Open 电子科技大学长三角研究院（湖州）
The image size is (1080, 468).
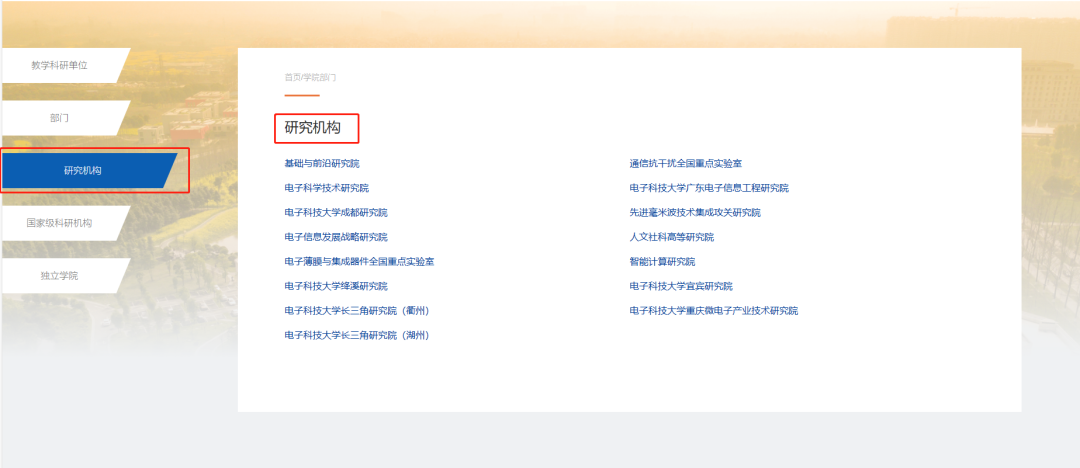[x=357, y=336]
